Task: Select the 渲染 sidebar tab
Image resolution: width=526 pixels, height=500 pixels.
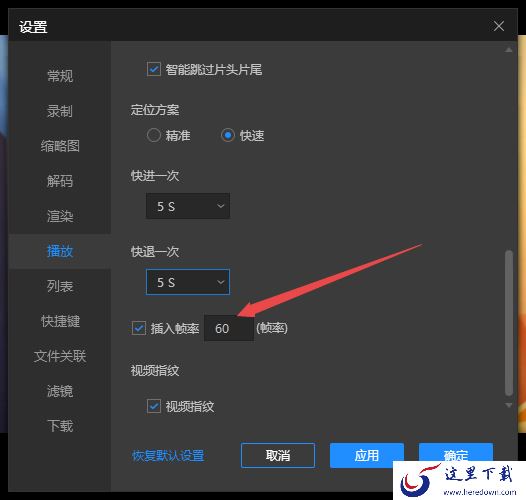Action: 60,216
